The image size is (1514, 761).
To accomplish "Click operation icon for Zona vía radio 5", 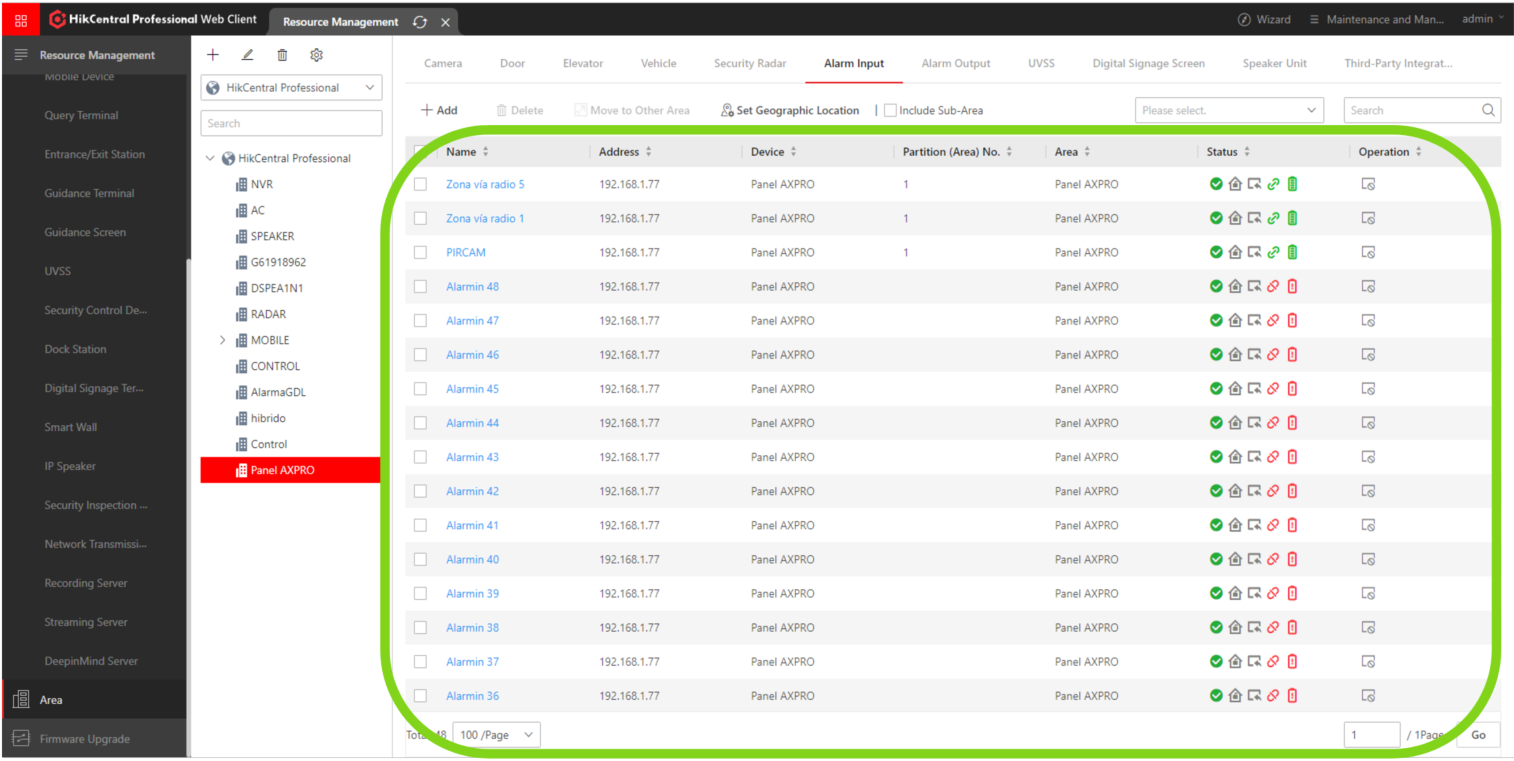I will tap(1368, 184).
